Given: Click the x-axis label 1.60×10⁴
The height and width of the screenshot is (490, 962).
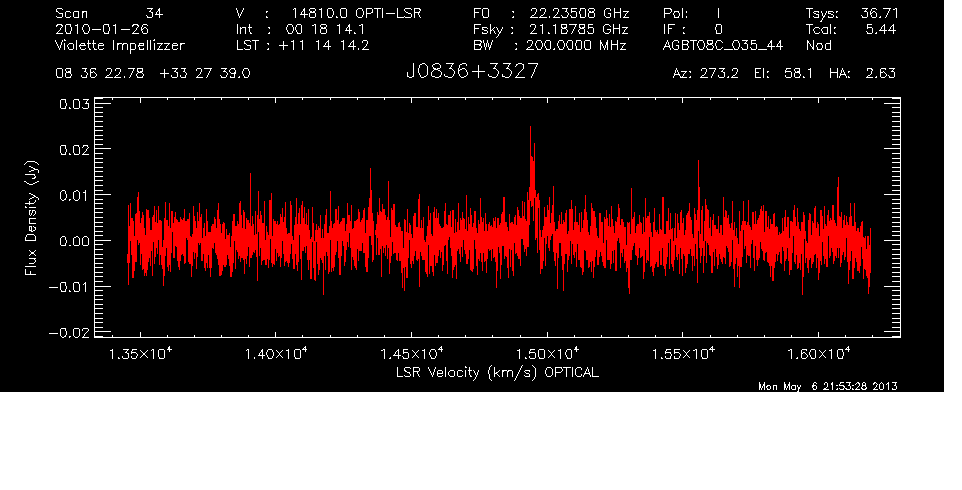Looking at the screenshot, I should coord(818,354).
